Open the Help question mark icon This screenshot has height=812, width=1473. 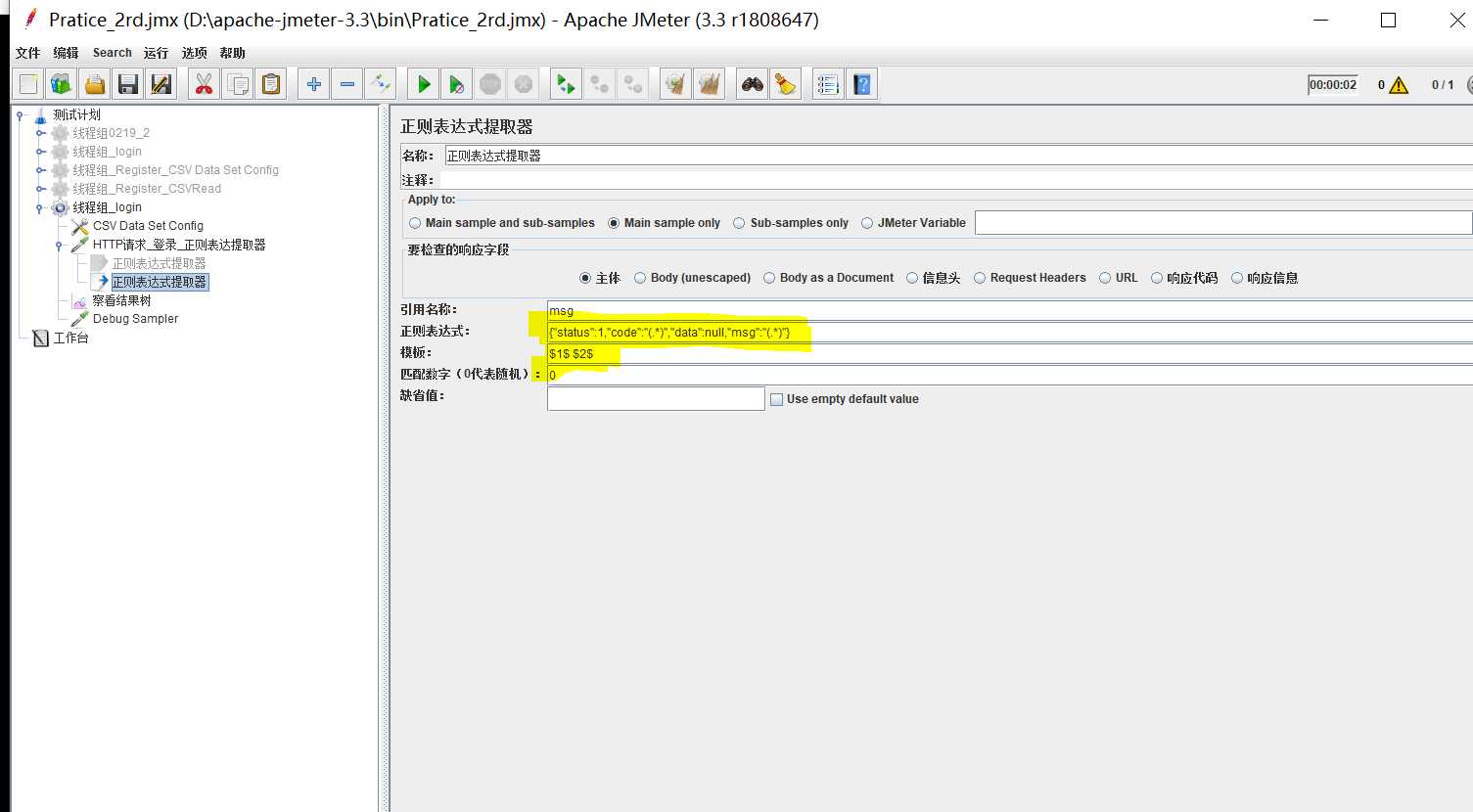pos(861,85)
